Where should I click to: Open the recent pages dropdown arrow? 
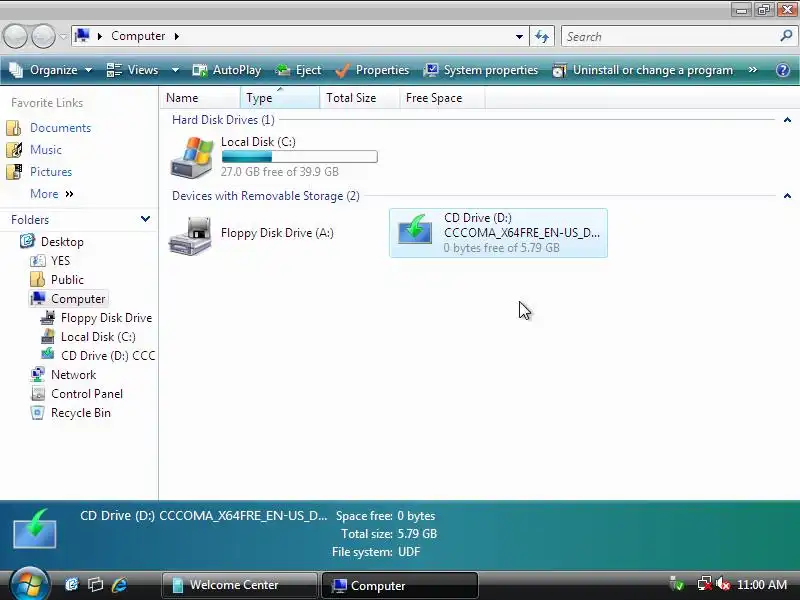pyautogui.click(x=63, y=37)
